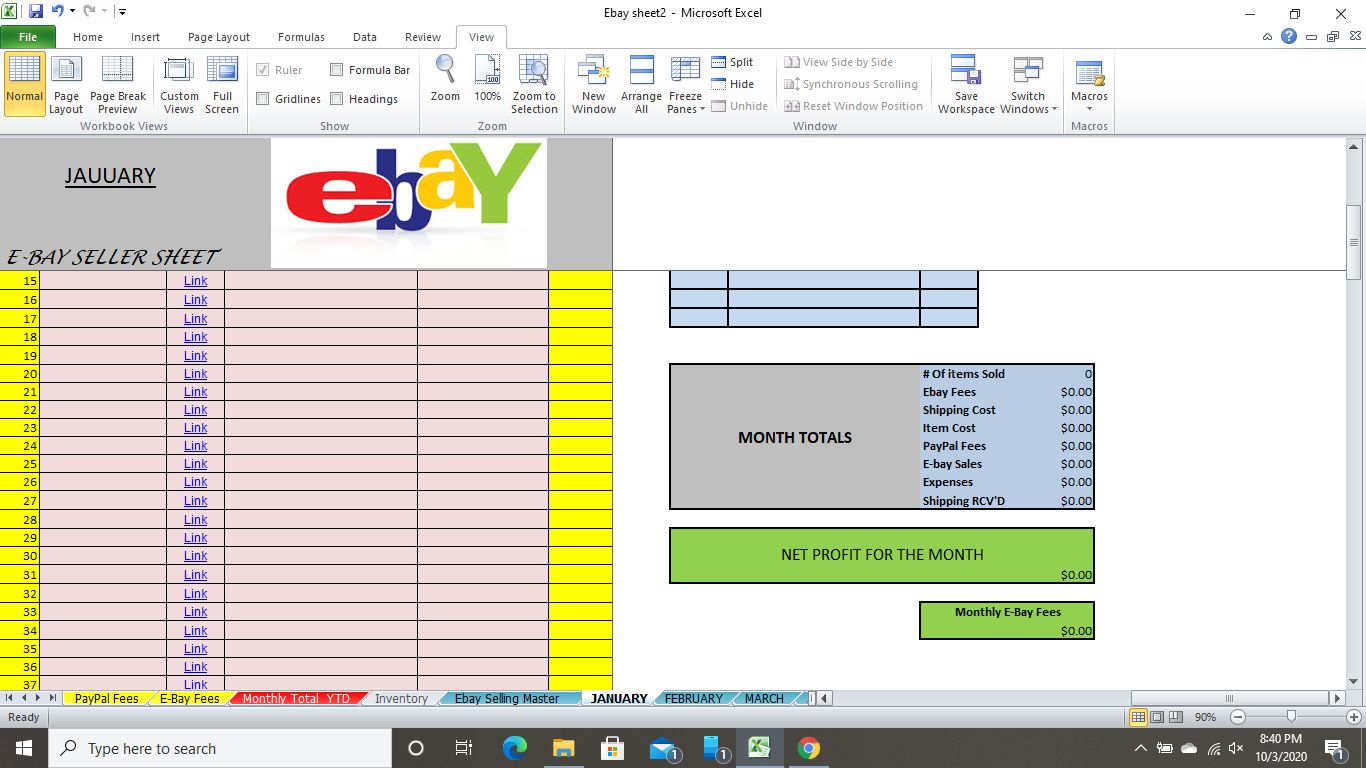
Task: Open Link in row 30
Action: [x=196, y=555]
